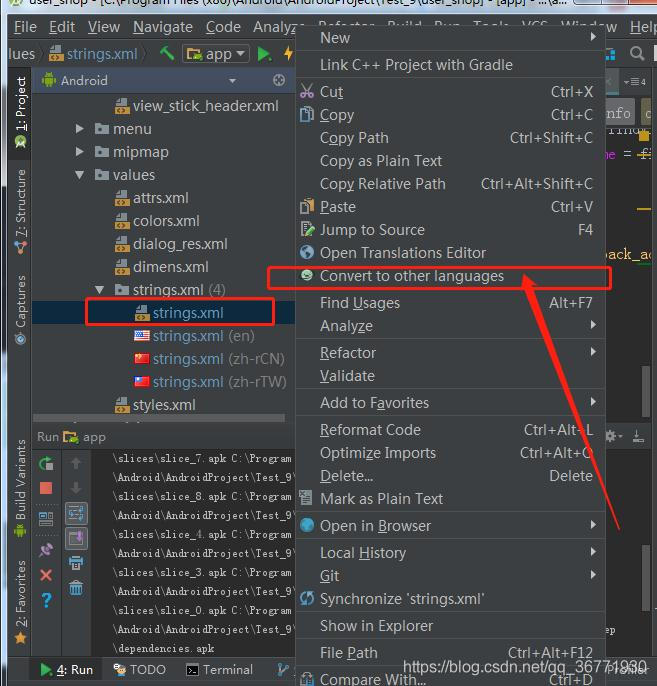657x686 pixels.
Task: Choose Mark as Plain Text
Action: (451, 498)
